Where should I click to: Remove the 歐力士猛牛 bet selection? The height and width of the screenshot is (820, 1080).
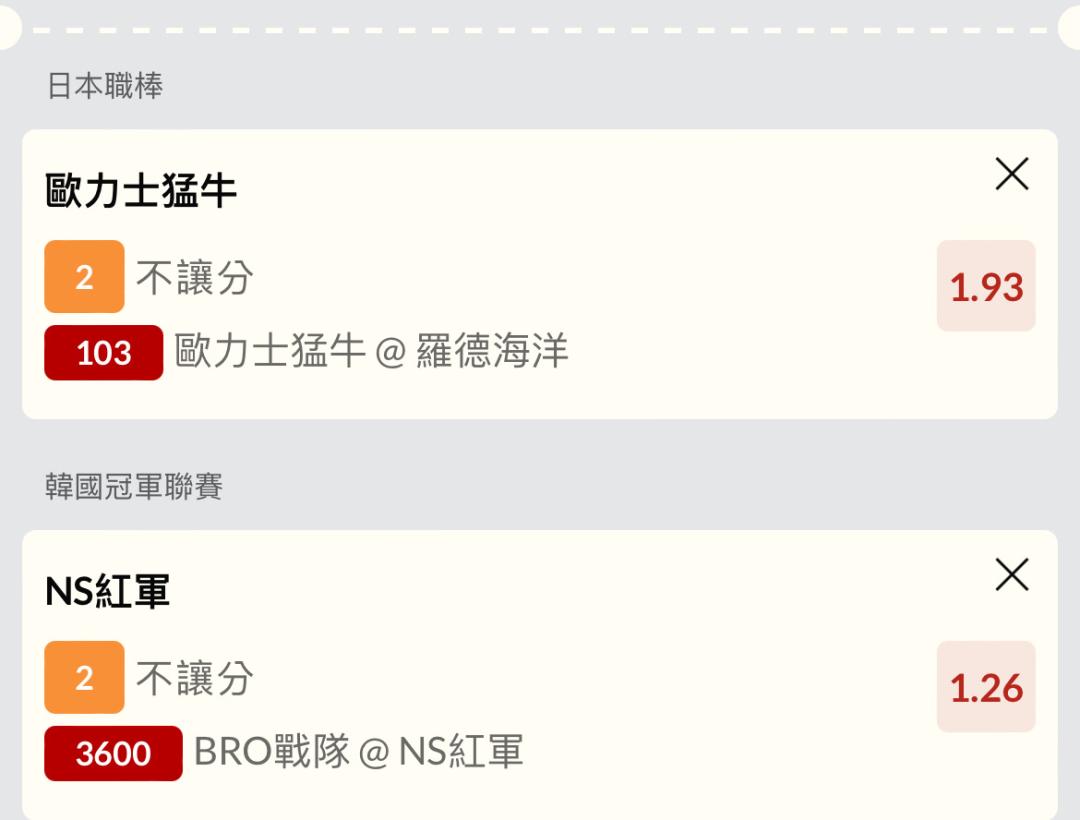coord(1012,175)
